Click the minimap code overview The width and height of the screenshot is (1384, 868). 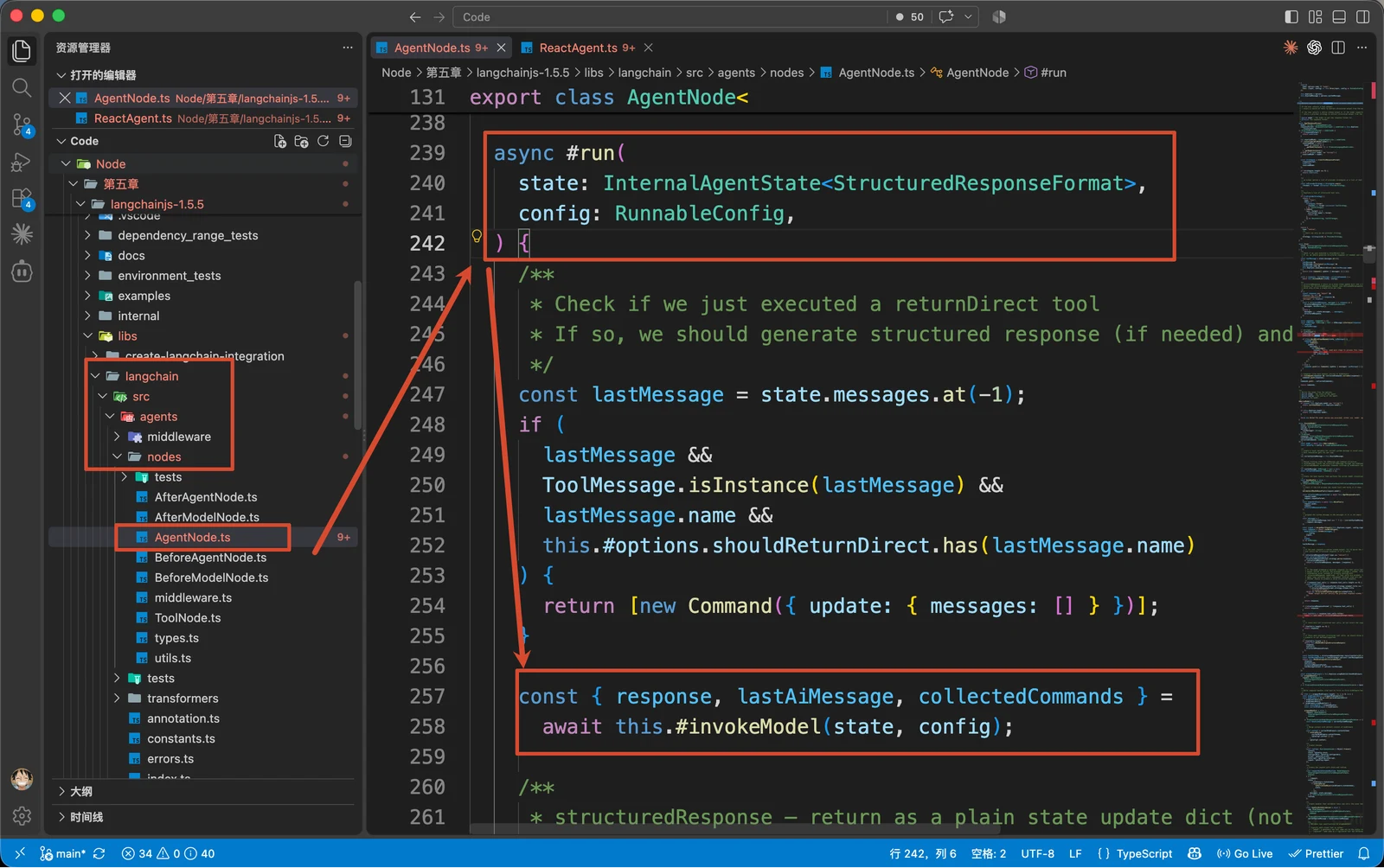[1333, 450]
